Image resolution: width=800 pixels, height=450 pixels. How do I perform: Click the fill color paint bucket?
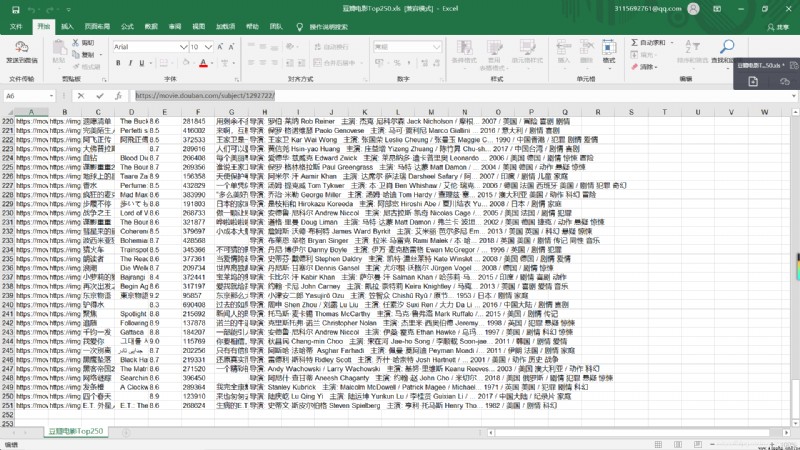[186, 63]
